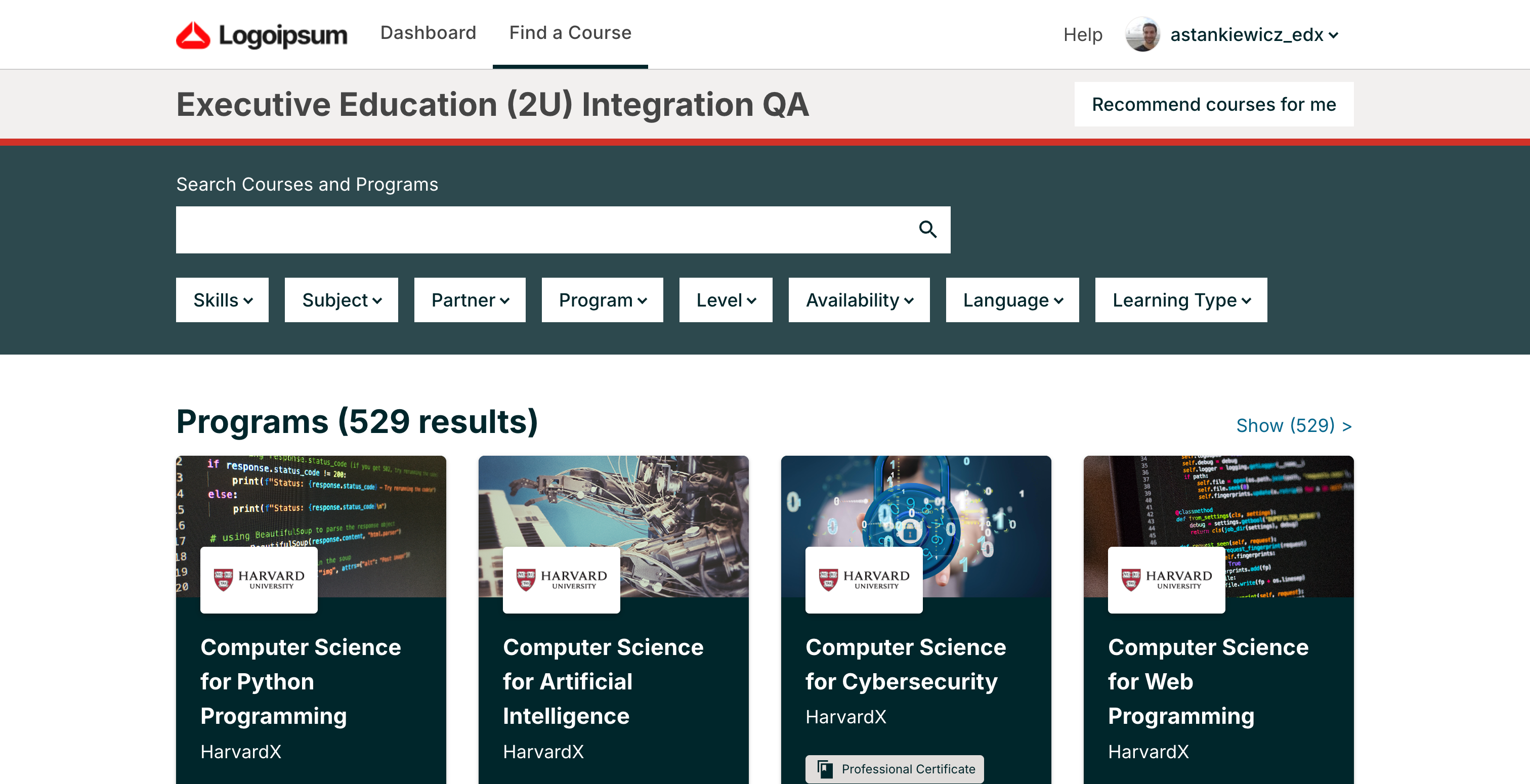Open the Subject filter dropdown
The width and height of the screenshot is (1530, 784).
click(342, 300)
